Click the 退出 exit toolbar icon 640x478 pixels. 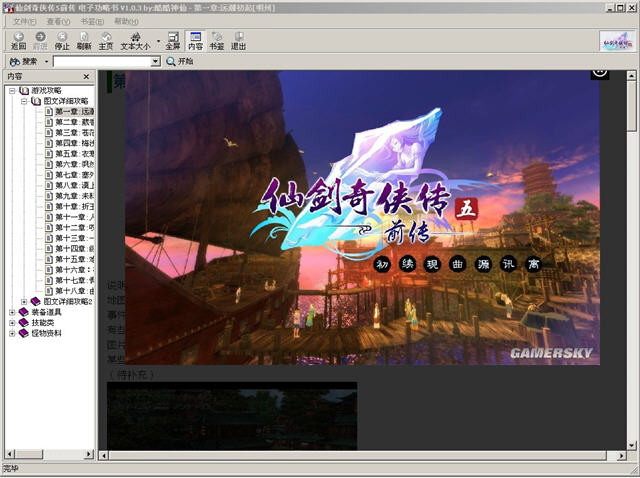238,41
